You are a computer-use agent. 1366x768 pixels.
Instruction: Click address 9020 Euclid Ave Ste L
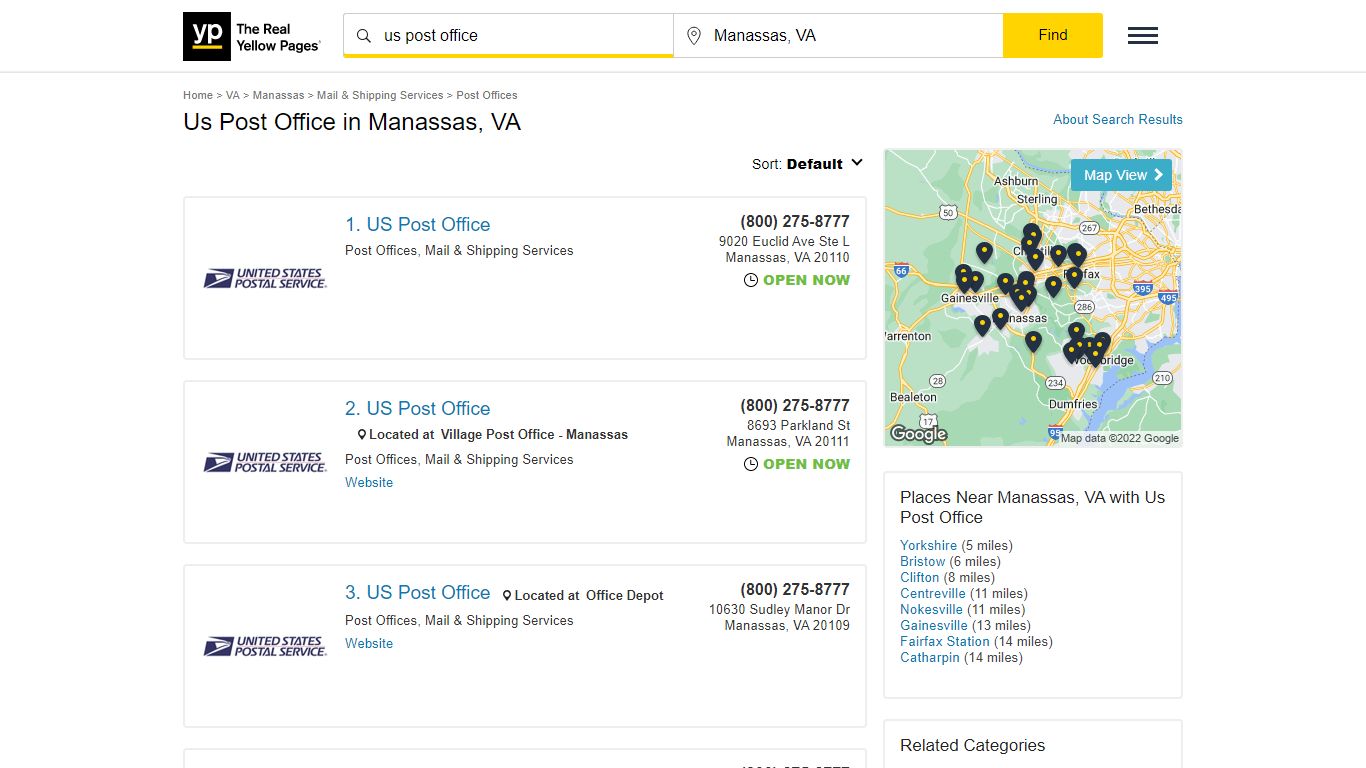click(x=784, y=241)
